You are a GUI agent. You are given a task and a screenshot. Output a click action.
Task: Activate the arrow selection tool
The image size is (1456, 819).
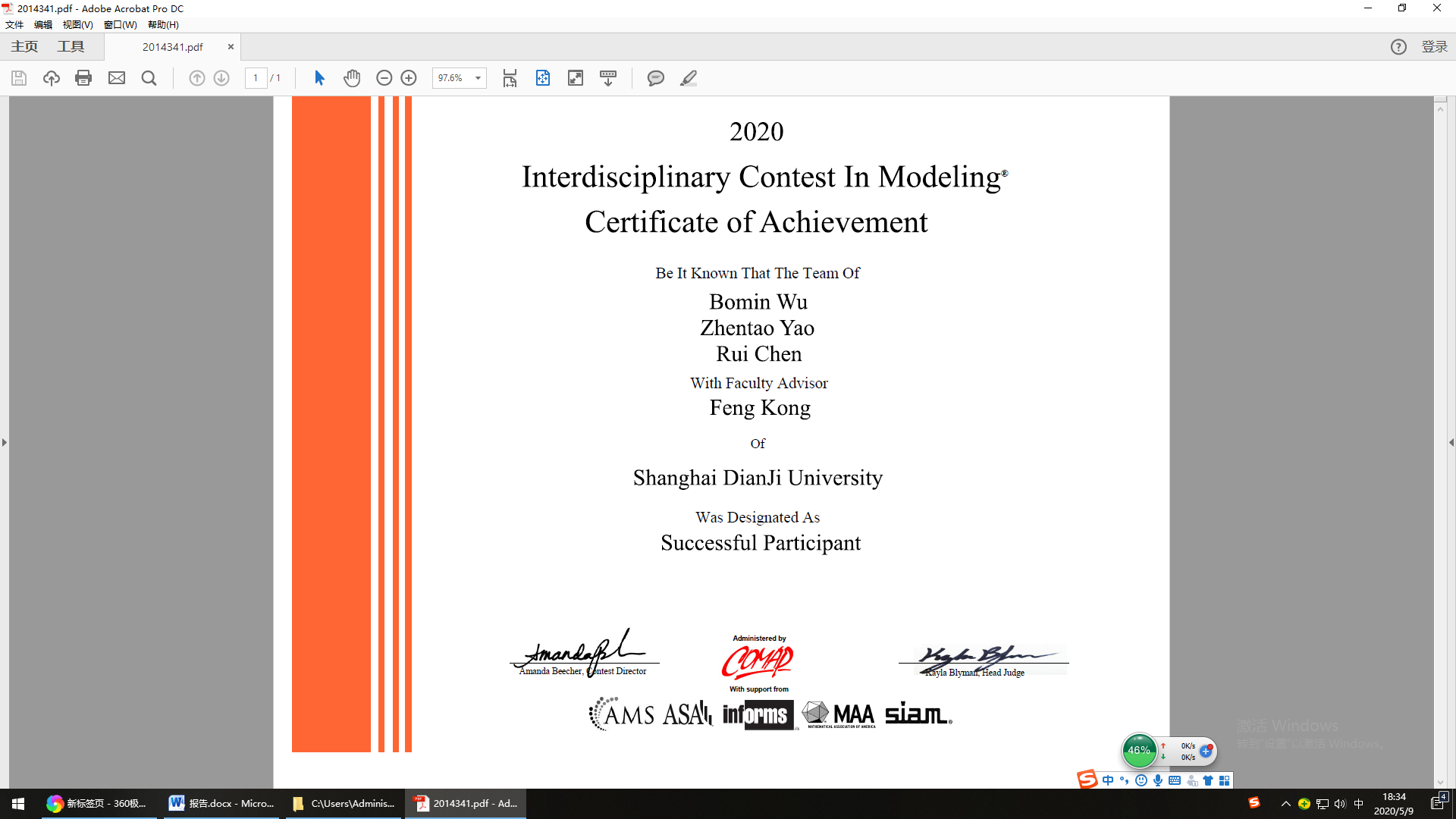pos(319,78)
